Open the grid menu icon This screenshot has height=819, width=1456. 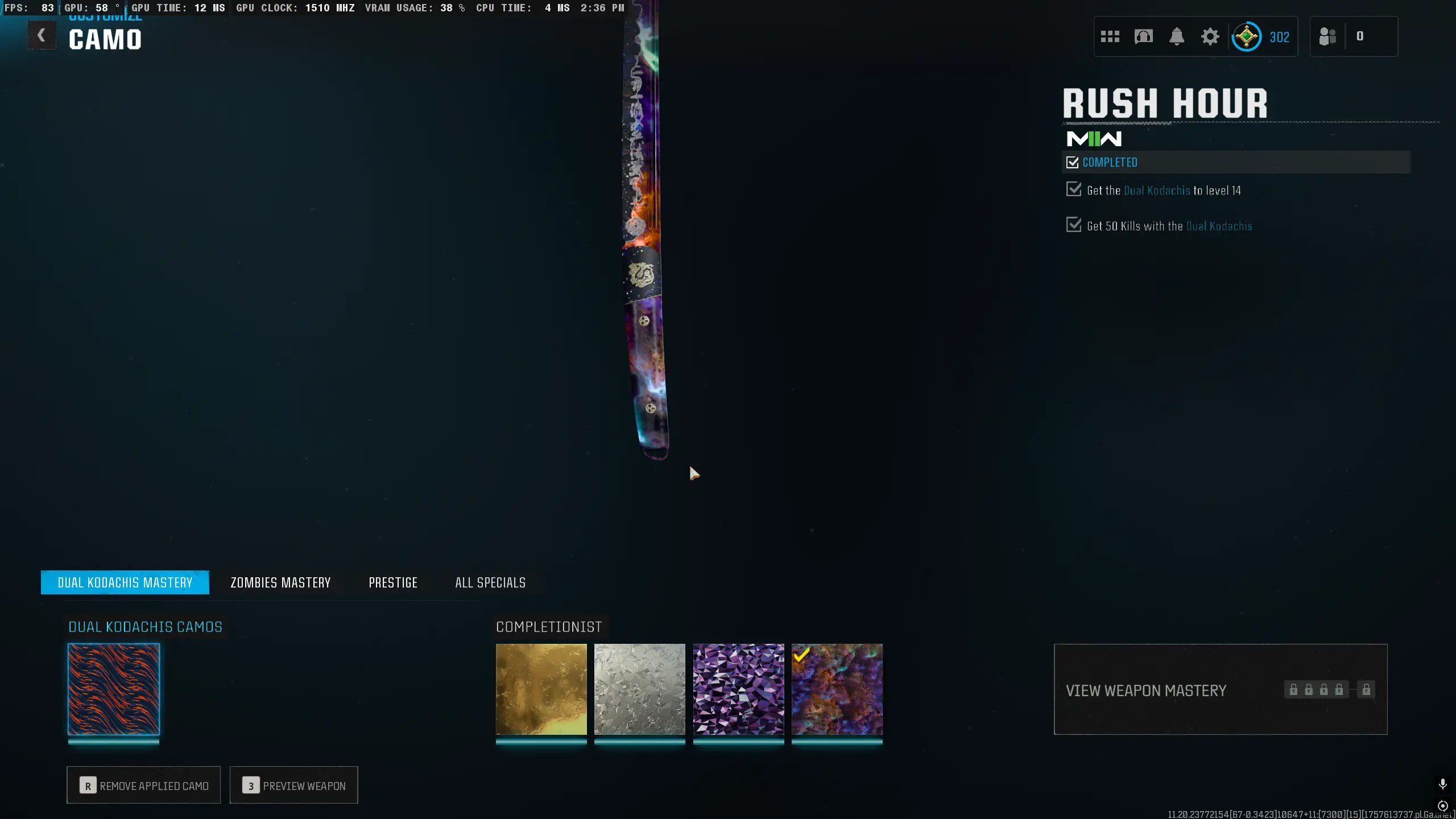(1110, 37)
